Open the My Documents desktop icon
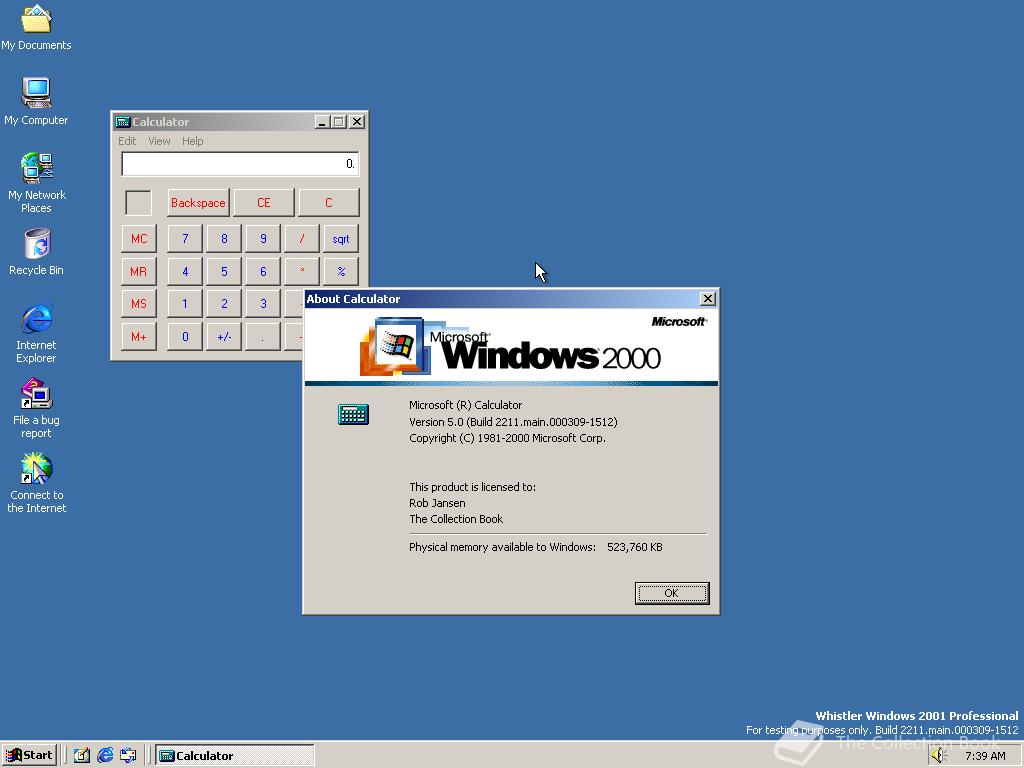1024x768 pixels. click(x=36, y=27)
